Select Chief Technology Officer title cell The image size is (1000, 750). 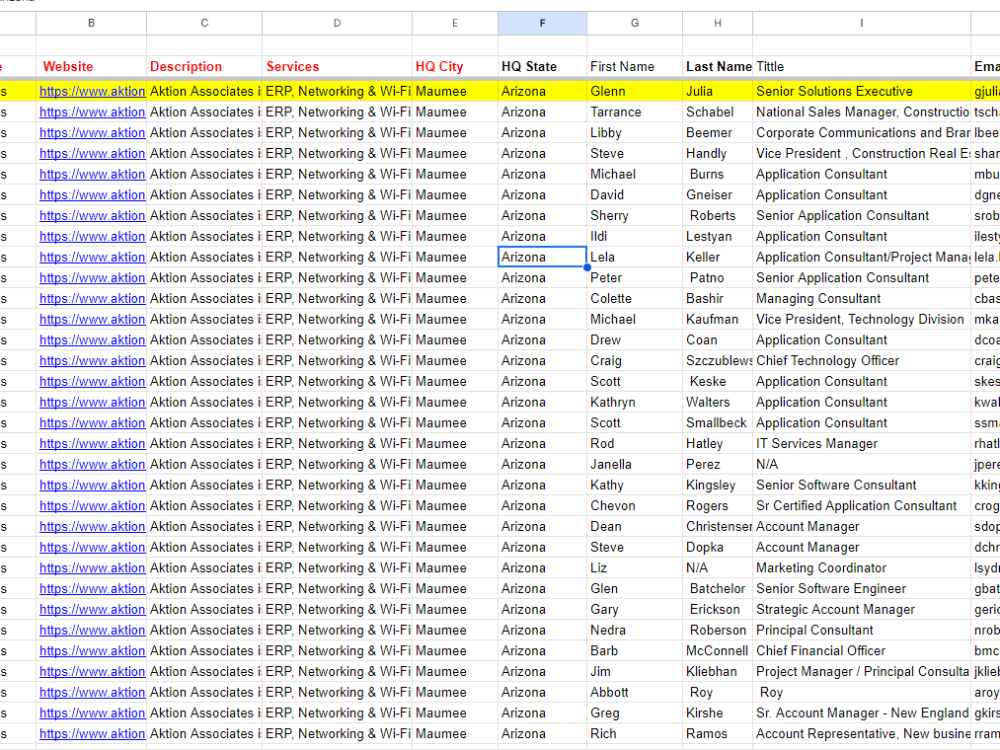[862, 361]
